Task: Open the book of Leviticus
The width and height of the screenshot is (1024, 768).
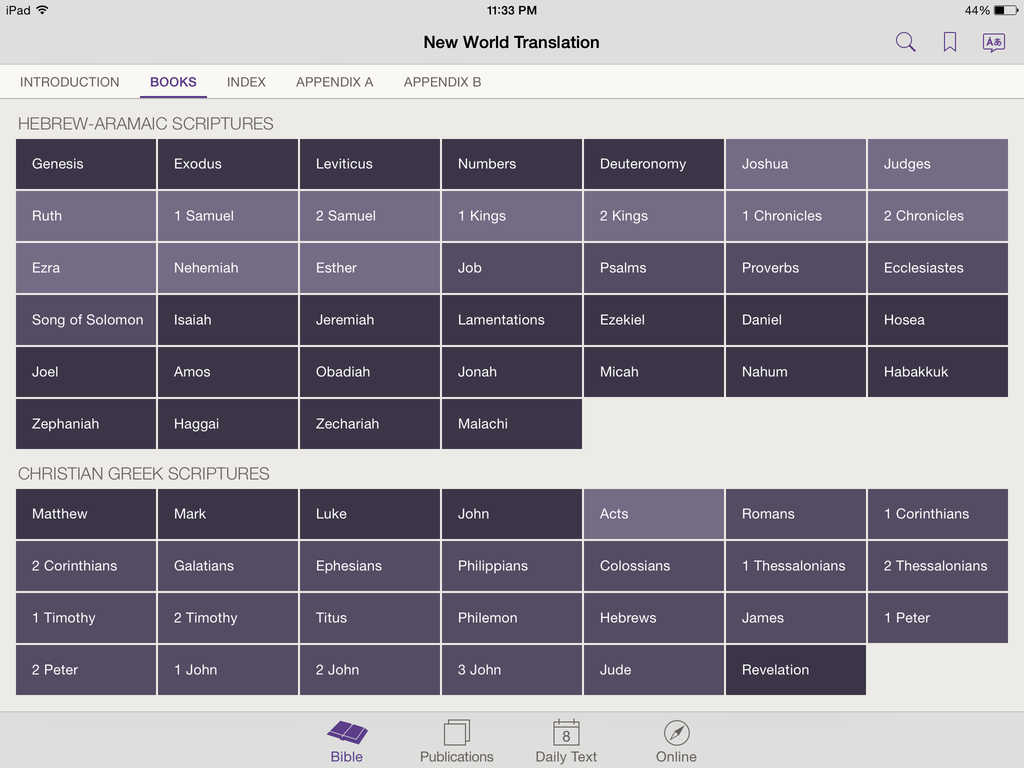Action: point(370,164)
